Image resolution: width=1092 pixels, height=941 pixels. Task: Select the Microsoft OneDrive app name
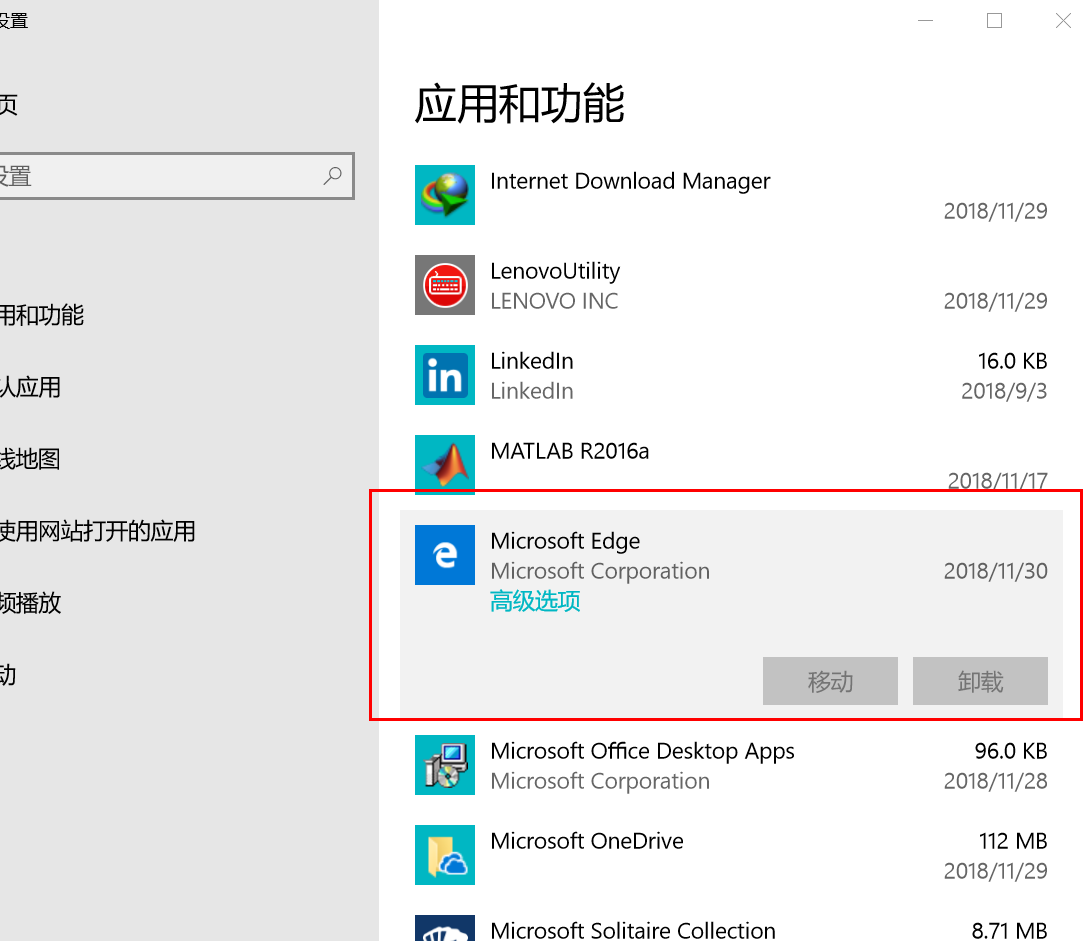click(587, 841)
